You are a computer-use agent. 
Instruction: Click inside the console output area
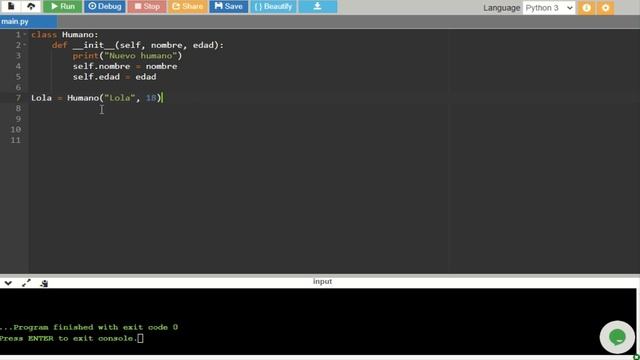pos(318,321)
